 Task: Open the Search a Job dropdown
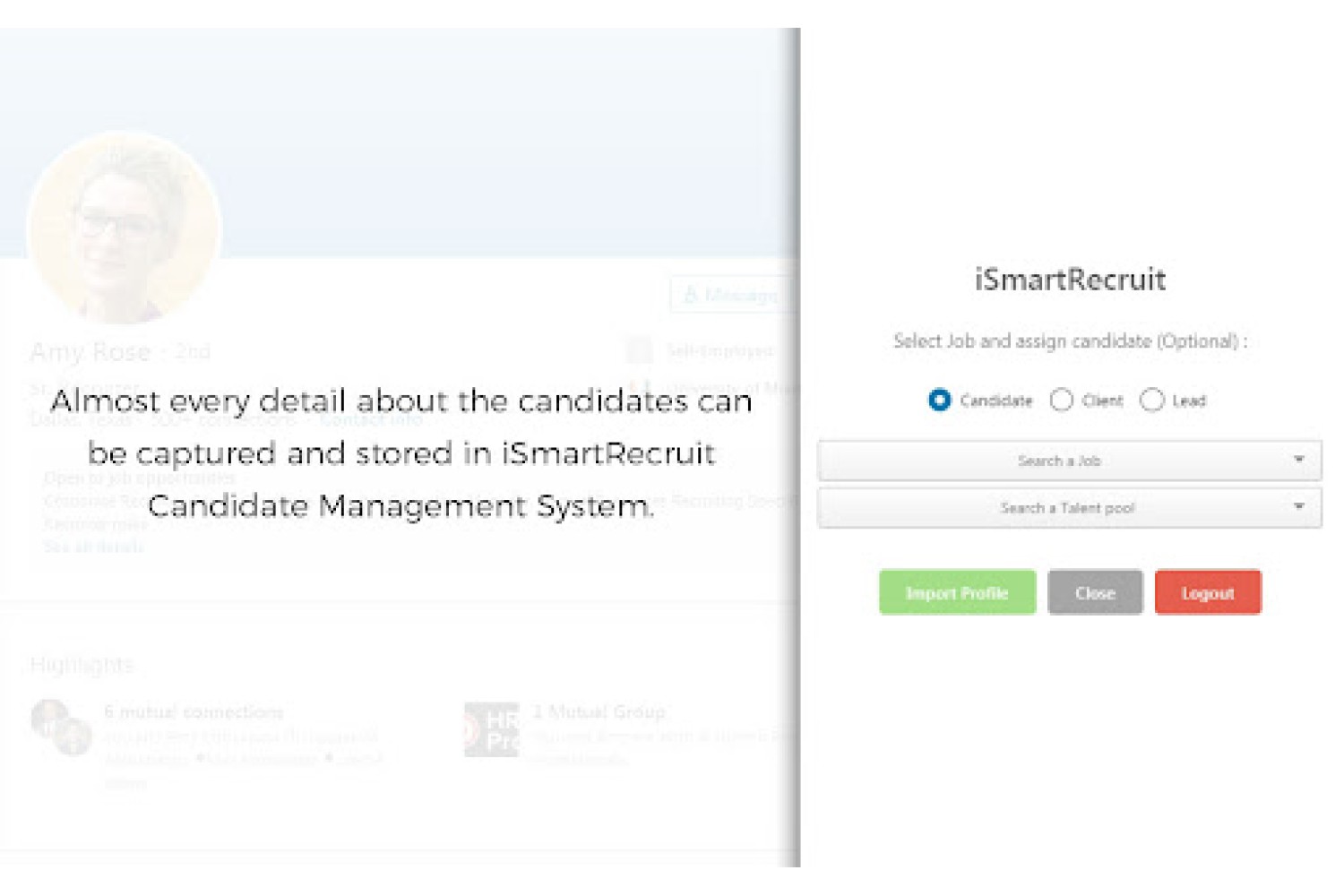[x=1070, y=461]
